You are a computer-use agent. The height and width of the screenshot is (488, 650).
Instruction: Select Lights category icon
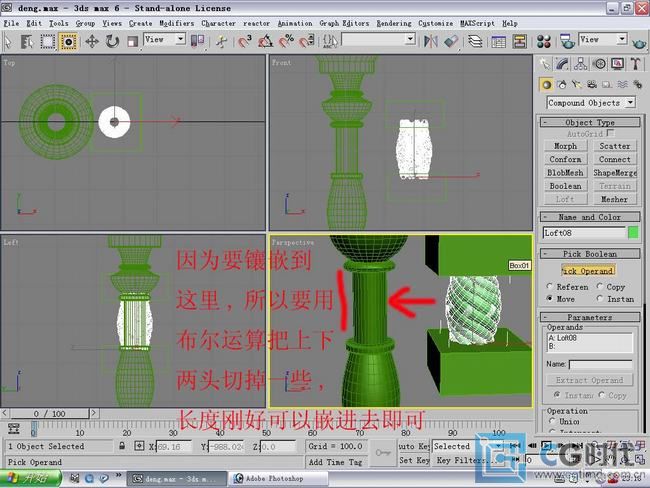[x=577, y=85]
